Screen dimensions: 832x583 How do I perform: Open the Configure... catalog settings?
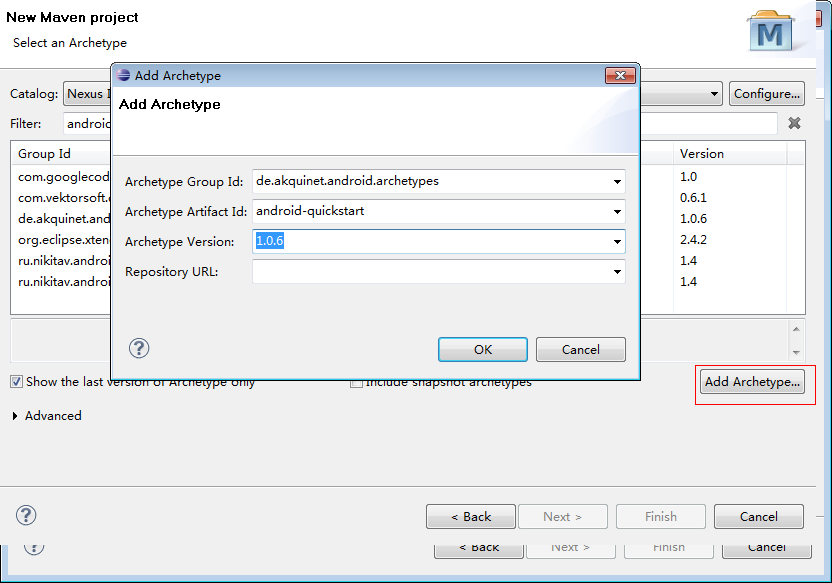pyautogui.click(x=766, y=94)
